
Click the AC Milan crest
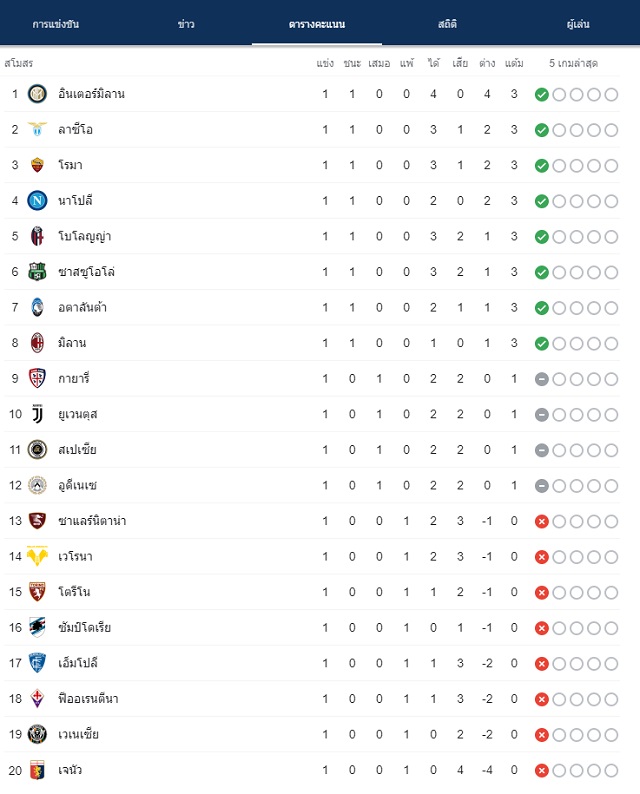click(x=37, y=343)
